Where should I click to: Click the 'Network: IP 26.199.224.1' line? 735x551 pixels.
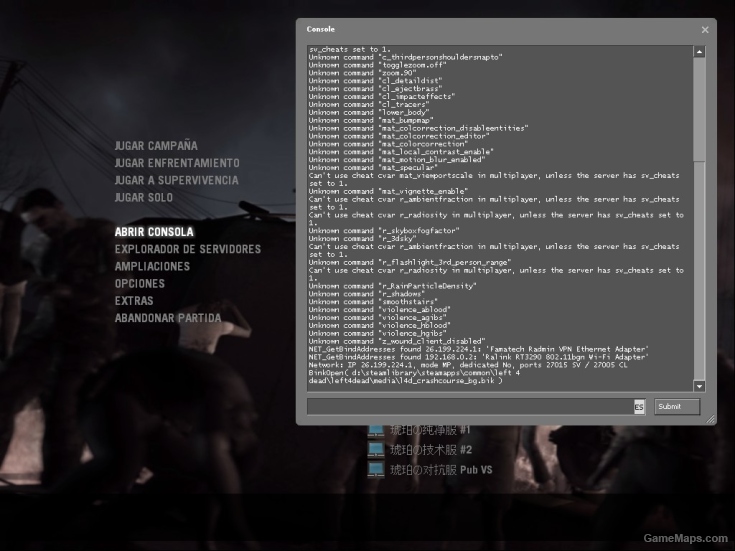pyautogui.click(x=468, y=365)
